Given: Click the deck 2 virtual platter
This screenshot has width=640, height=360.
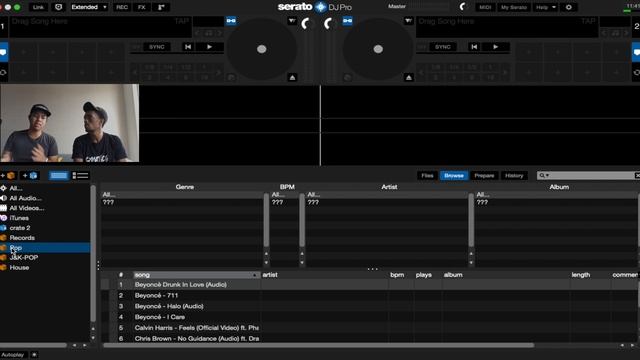Looking at the screenshot, I should 378,49.
